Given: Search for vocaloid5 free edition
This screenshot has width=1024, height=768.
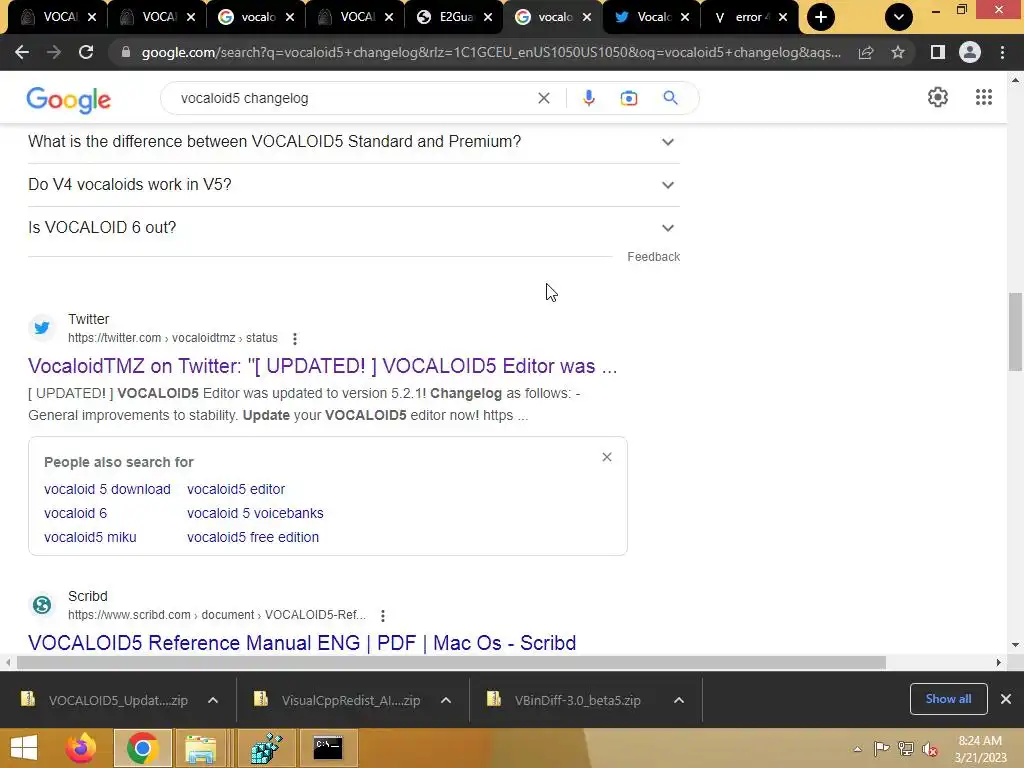Looking at the screenshot, I should point(253,537).
